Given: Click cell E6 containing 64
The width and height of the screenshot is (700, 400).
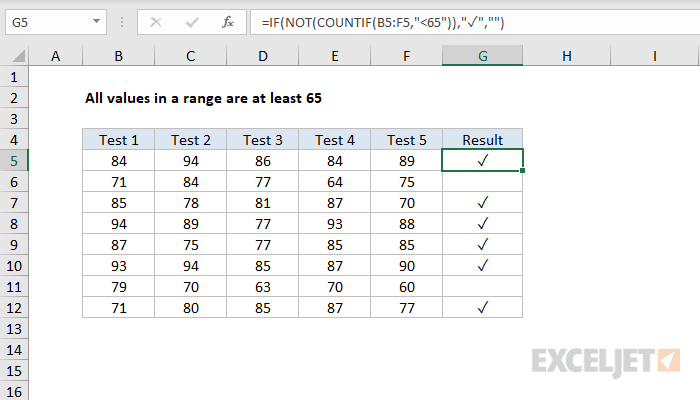Looking at the screenshot, I should (x=334, y=181).
